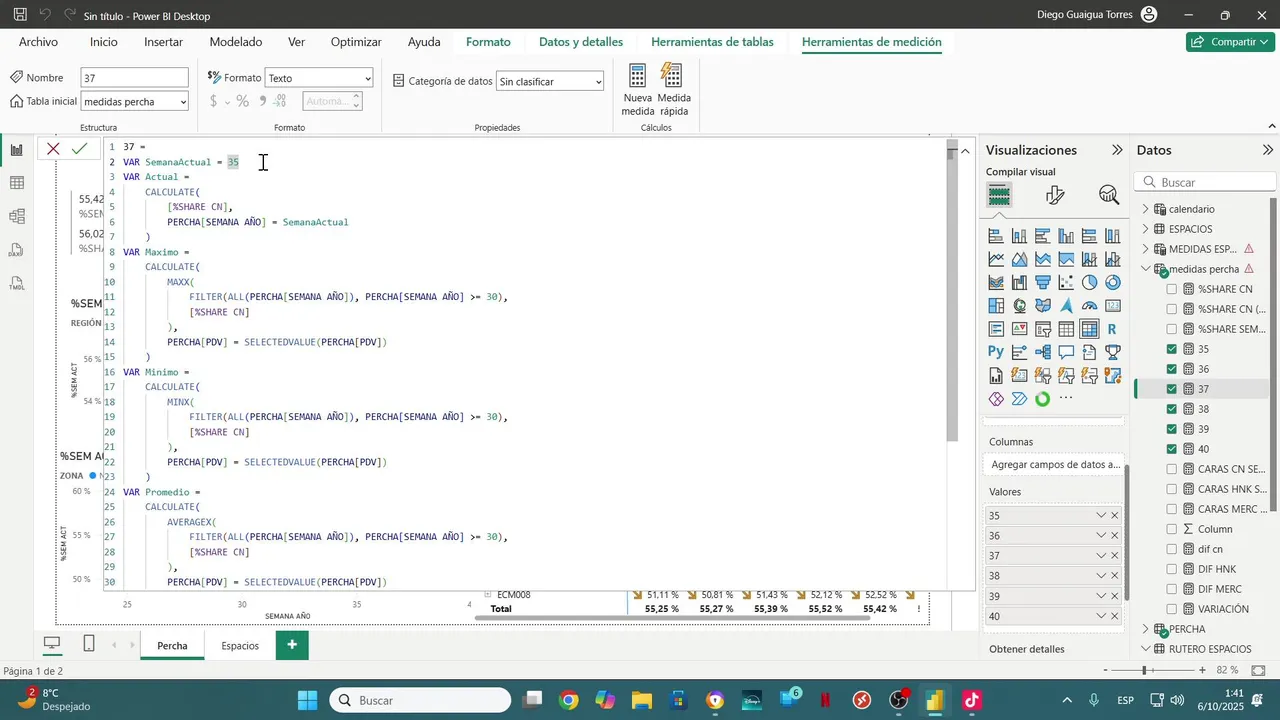The height and width of the screenshot is (720, 1280).
Task: Open the Archivo menu
Action: point(38,42)
